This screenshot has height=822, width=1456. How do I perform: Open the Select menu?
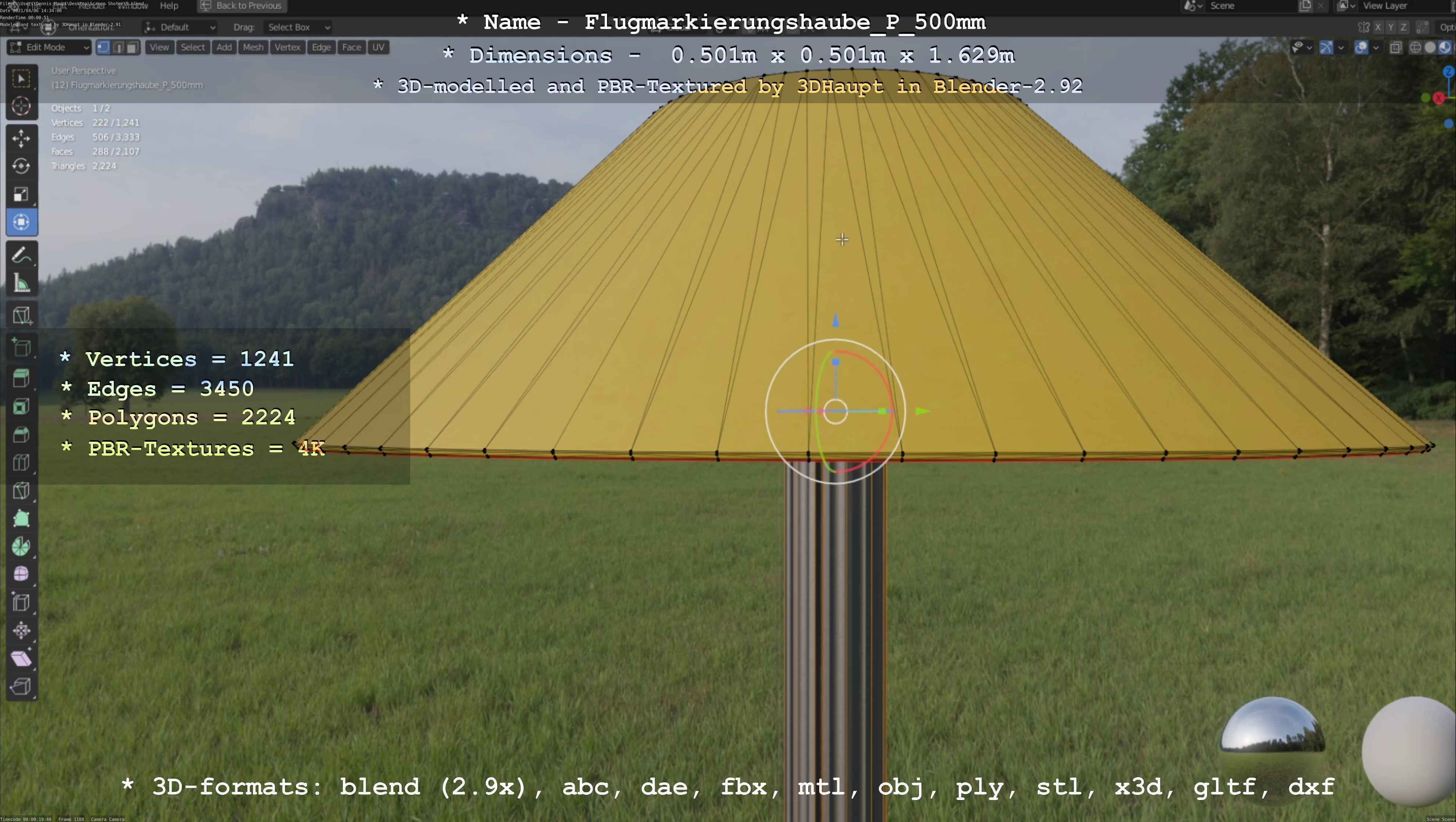tap(193, 47)
